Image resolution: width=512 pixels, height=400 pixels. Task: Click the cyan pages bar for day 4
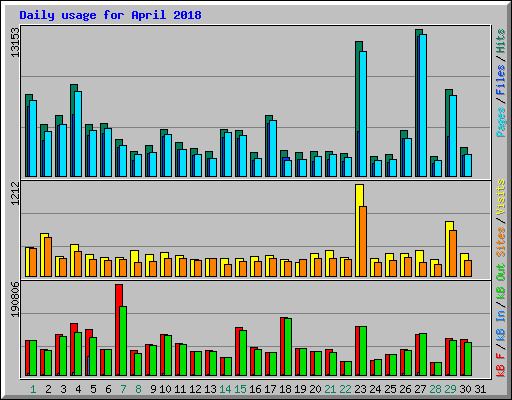coord(79,134)
